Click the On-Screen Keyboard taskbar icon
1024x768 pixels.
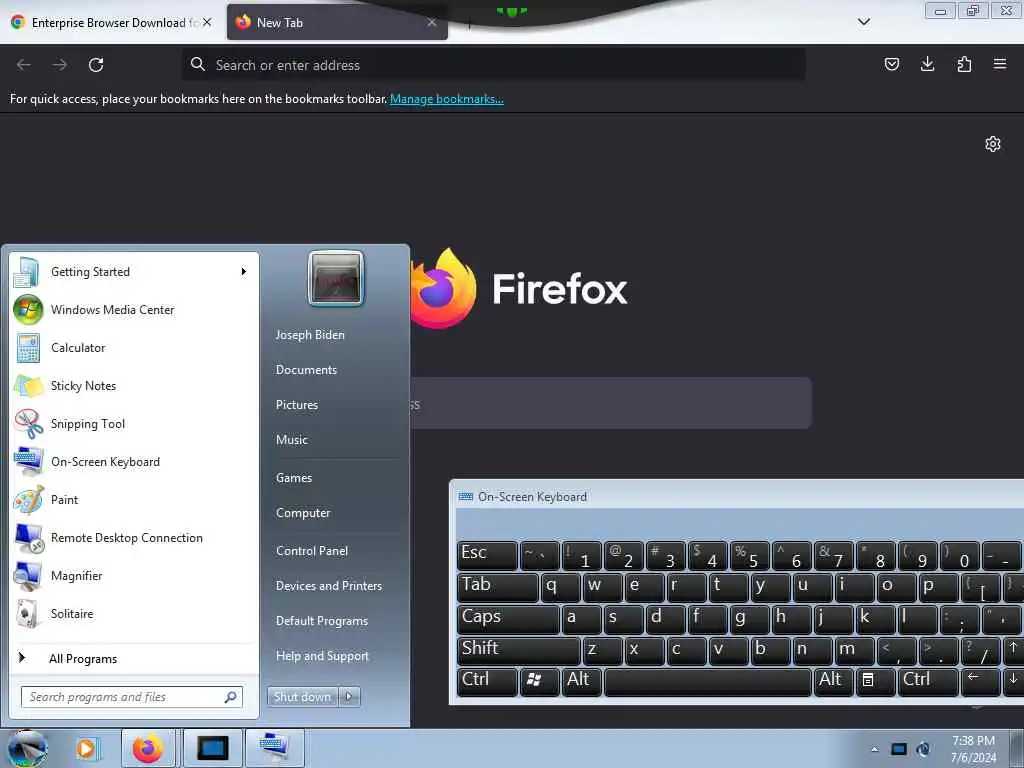[x=274, y=748]
